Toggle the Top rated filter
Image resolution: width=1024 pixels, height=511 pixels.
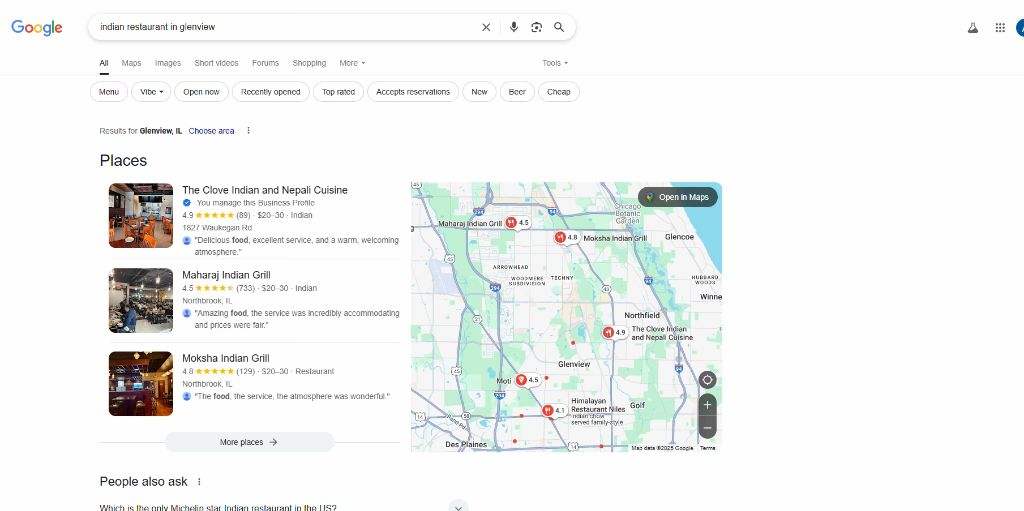pos(338,92)
